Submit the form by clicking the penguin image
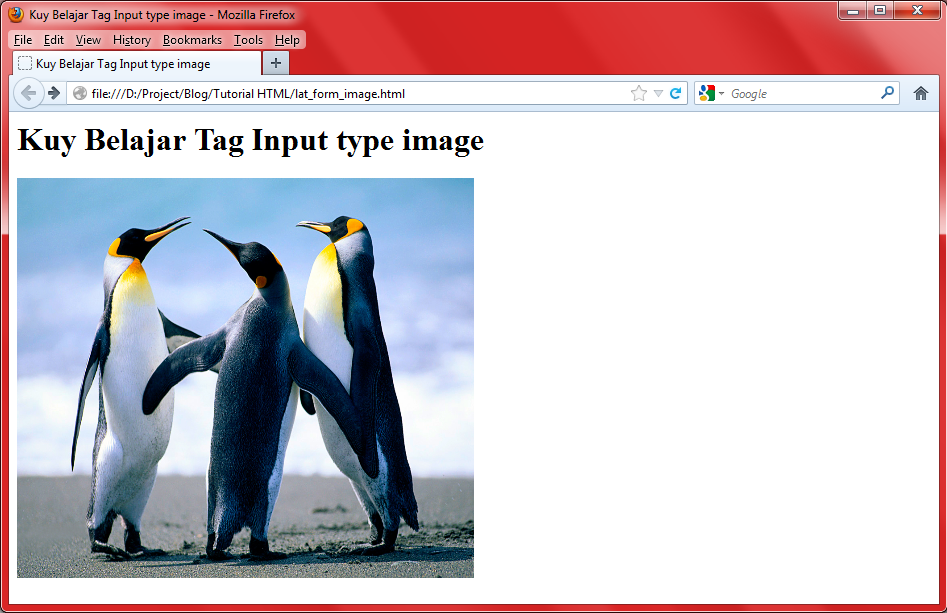Image resolution: width=947 pixels, height=613 pixels. click(x=245, y=377)
